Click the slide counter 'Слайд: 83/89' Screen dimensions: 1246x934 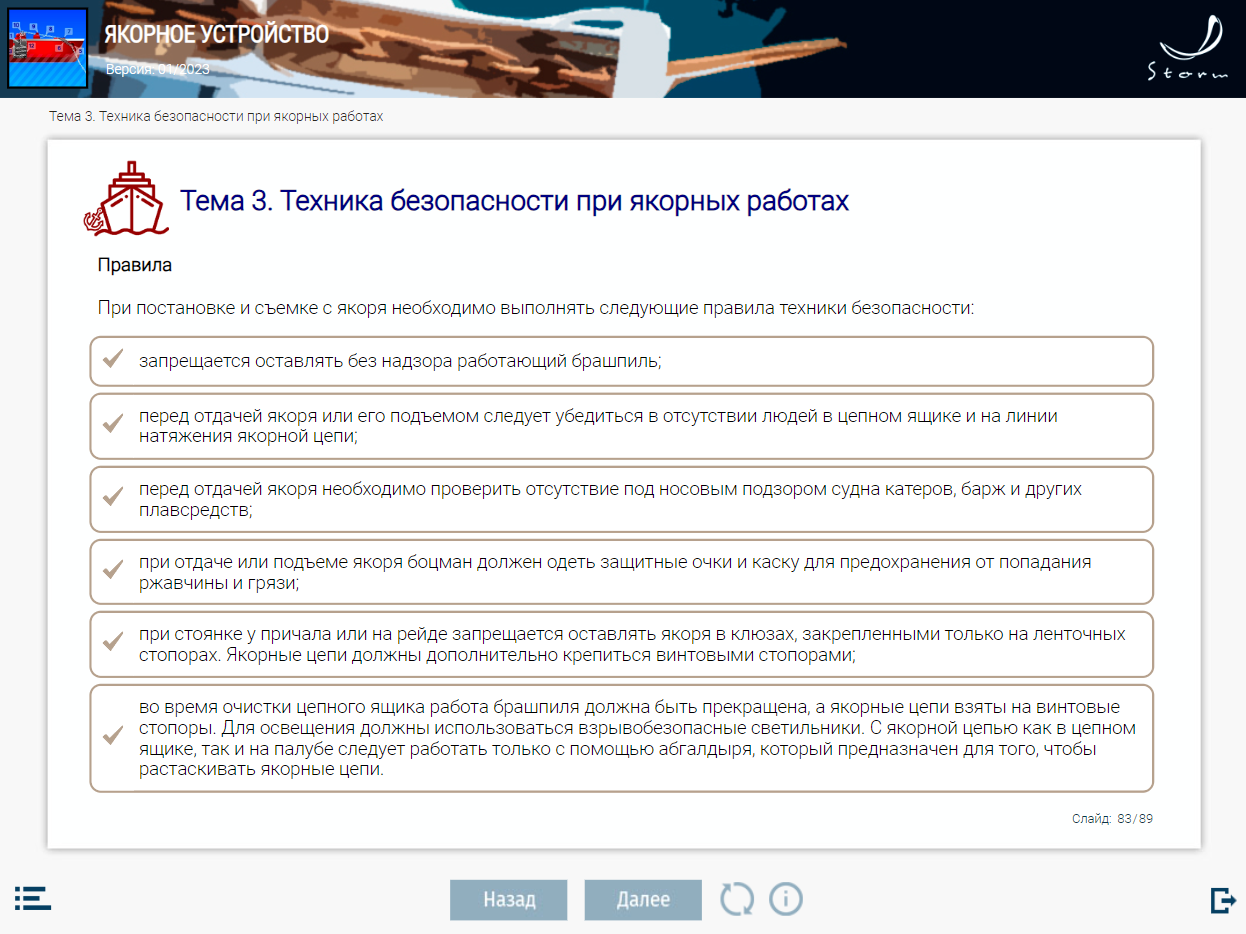click(x=1113, y=819)
